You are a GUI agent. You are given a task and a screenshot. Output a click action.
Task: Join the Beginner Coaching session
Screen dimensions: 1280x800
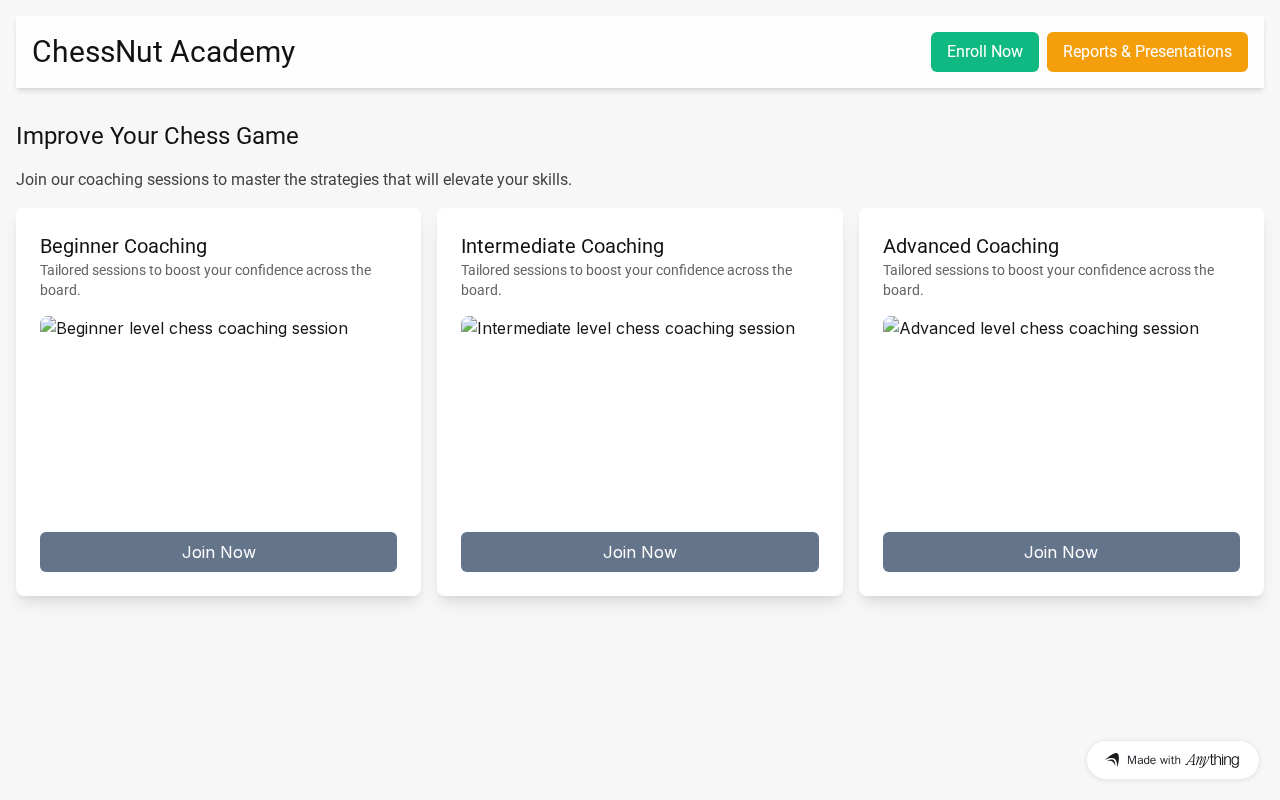tap(218, 552)
